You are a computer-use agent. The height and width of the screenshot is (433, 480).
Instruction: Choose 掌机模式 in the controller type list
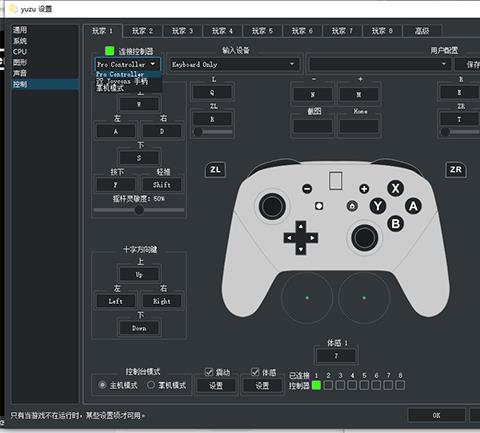point(128,88)
